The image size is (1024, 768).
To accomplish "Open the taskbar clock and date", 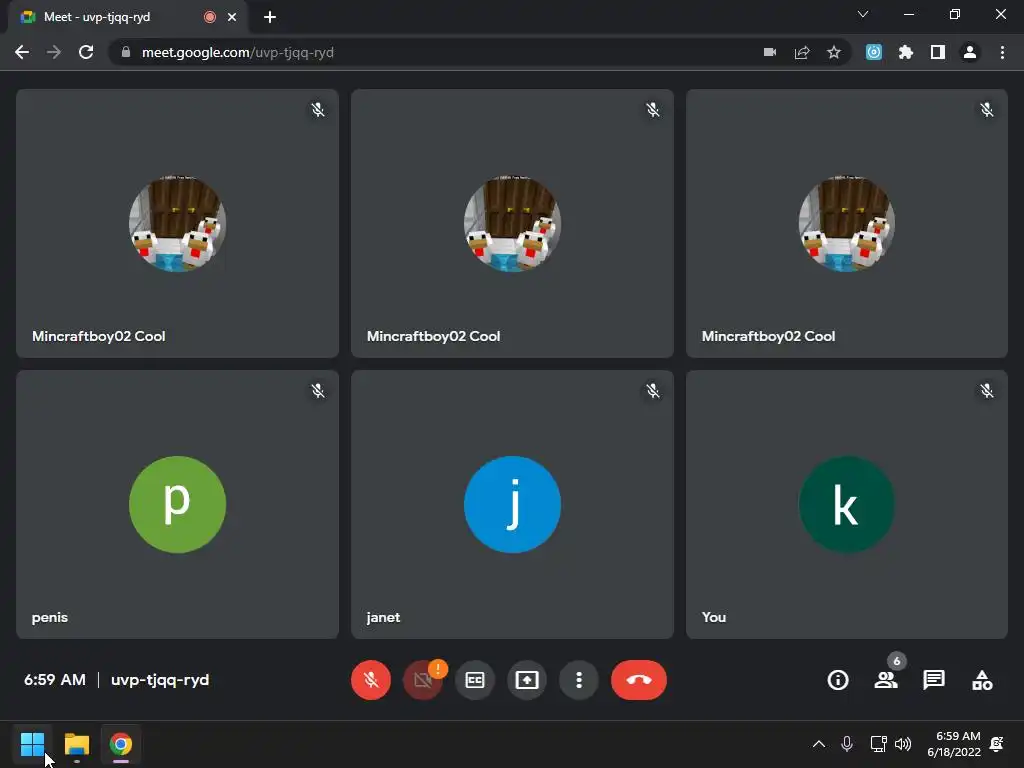I will click(953, 744).
